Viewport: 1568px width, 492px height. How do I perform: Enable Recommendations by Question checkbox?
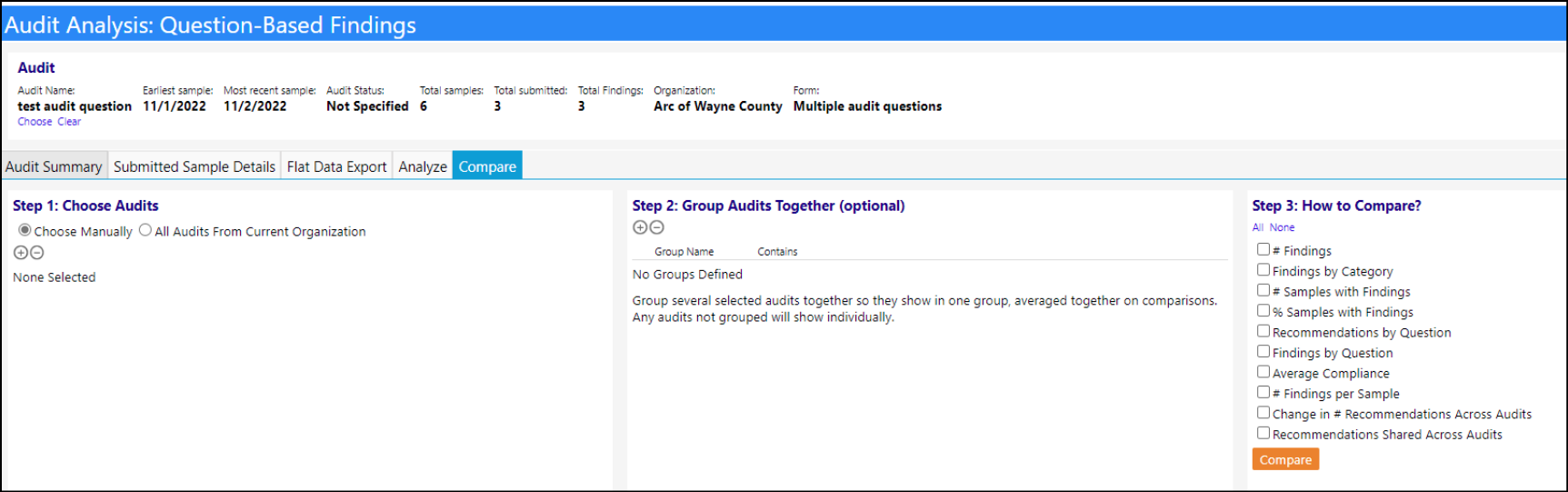coord(1263,331)
